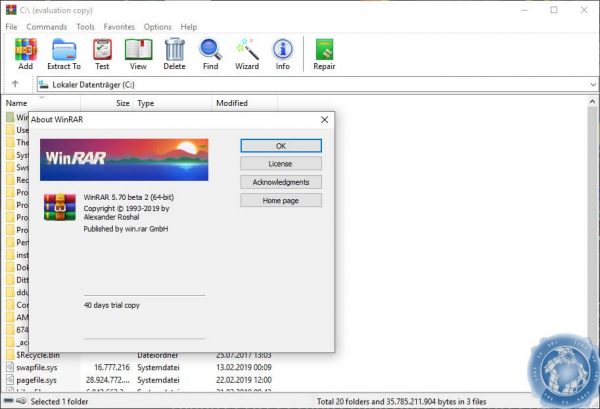Launch the Find magnifier tool
The image size is (600, 409).
point(210,50)
